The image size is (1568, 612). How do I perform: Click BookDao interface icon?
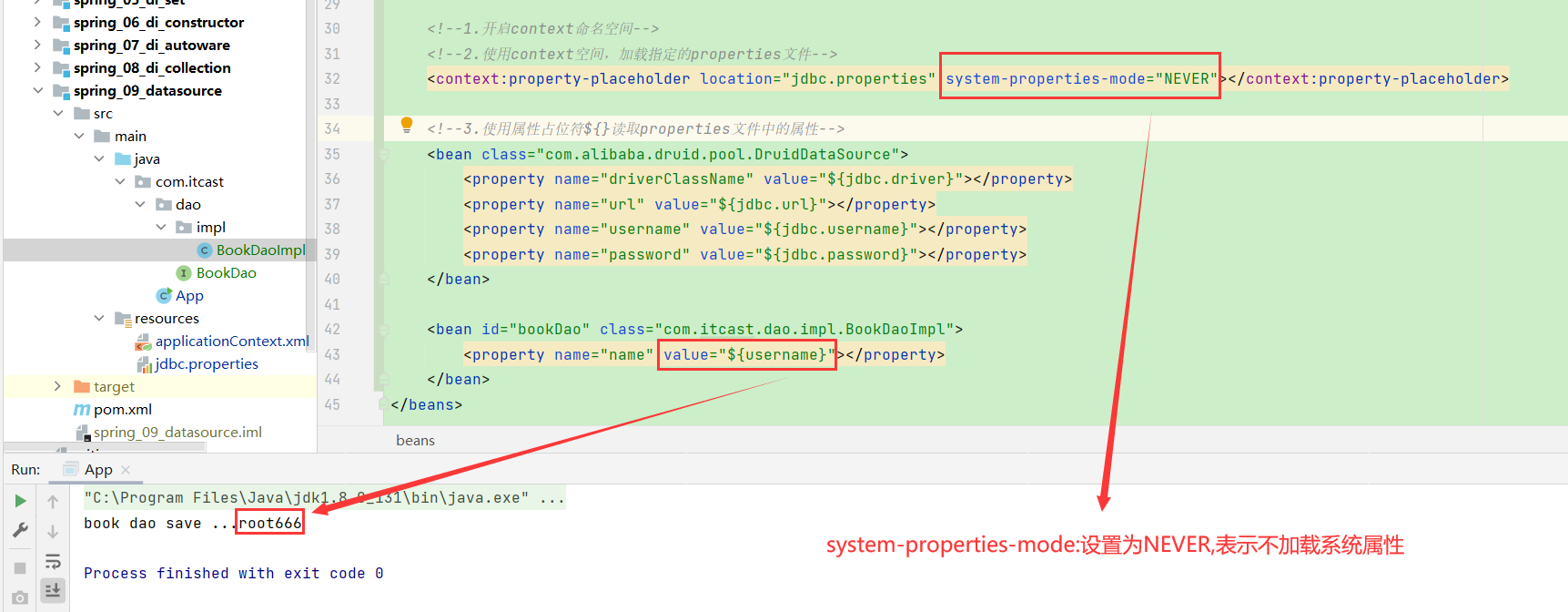click(184, 273)
